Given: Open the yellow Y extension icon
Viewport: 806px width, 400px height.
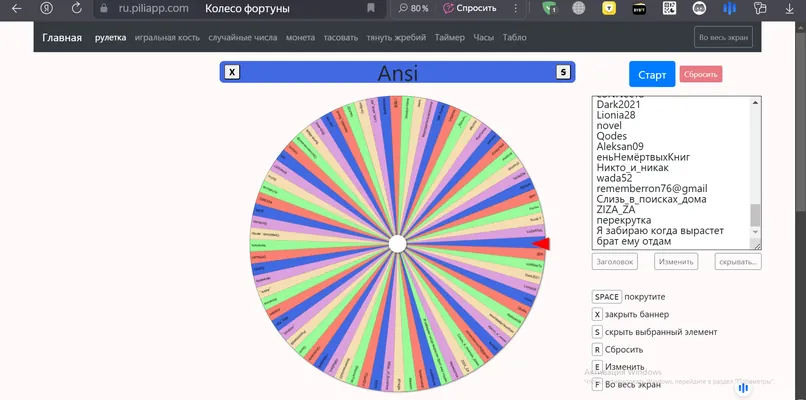Looking at the screenshot, I should pyautogui.click(x=609, y=8).
